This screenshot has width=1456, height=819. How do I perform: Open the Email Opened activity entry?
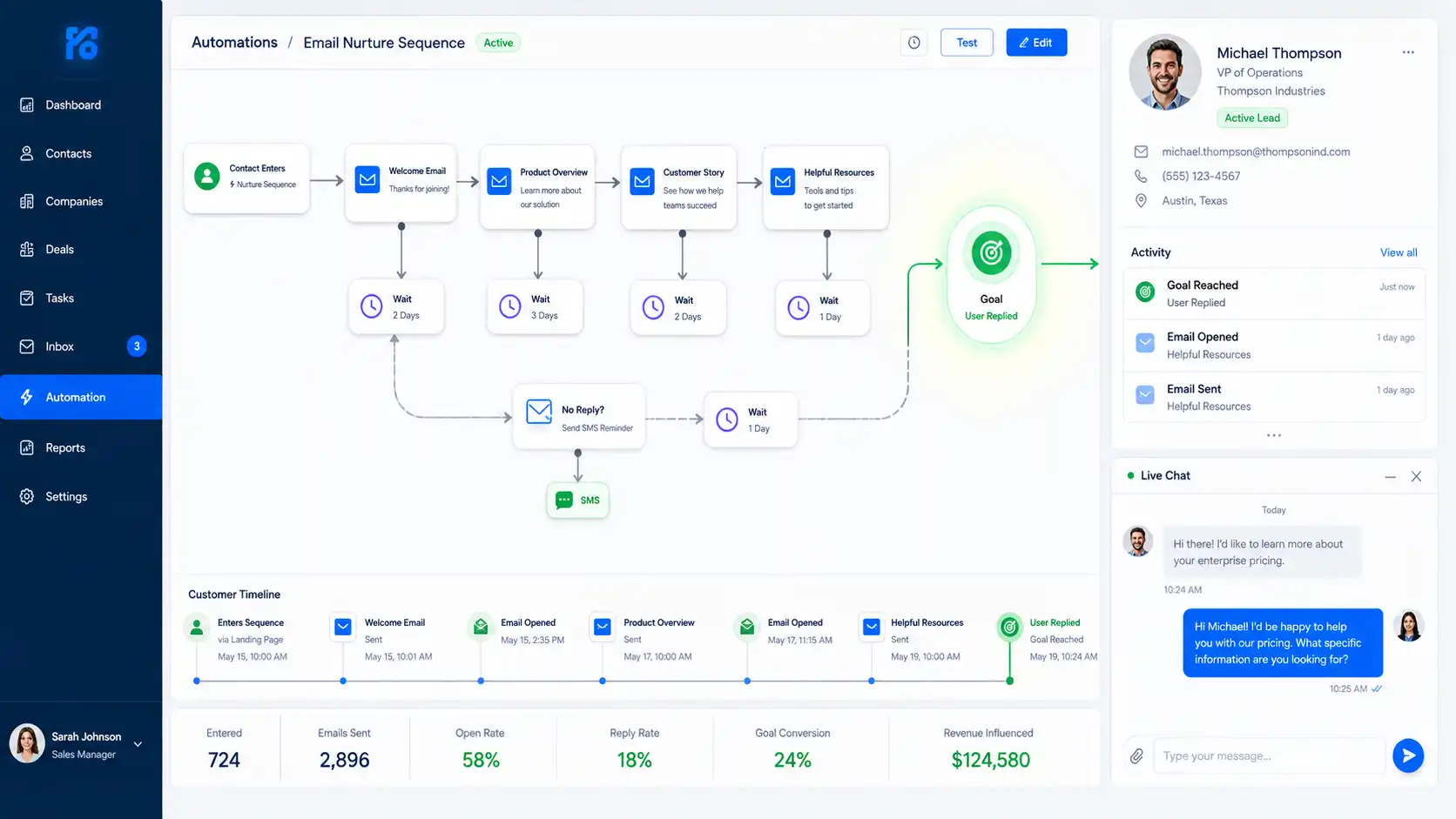point(1274,346)
